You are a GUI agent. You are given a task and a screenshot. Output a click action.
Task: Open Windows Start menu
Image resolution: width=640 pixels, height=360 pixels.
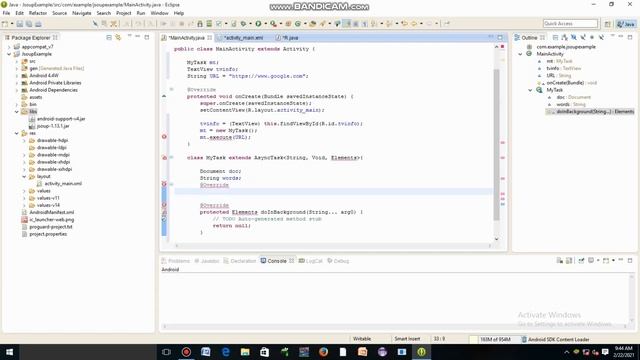click(9, 352)
